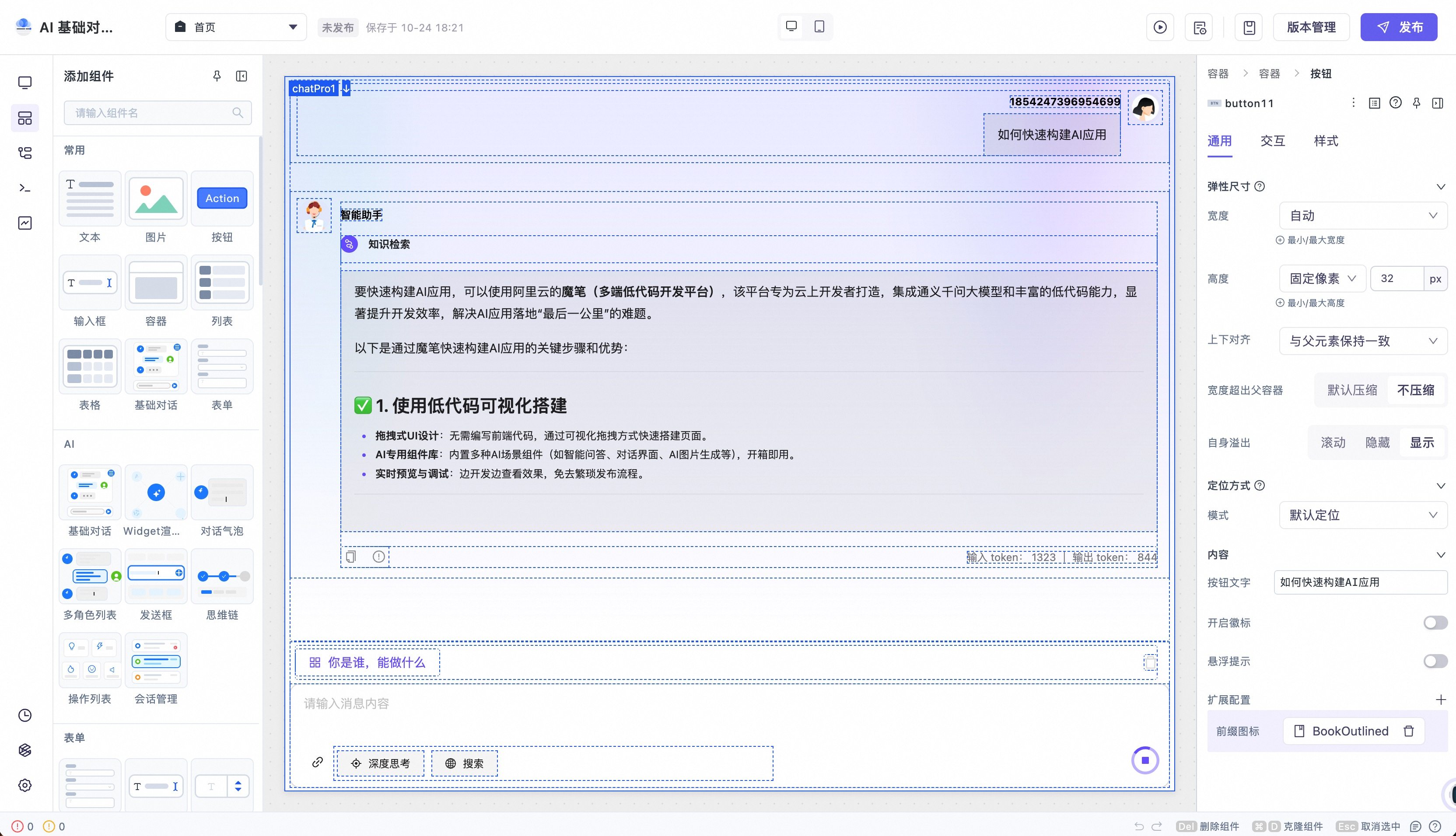Delete the BookOutlined prefix icon with trash
The image size is (1456, 836).
[1408, 731]
